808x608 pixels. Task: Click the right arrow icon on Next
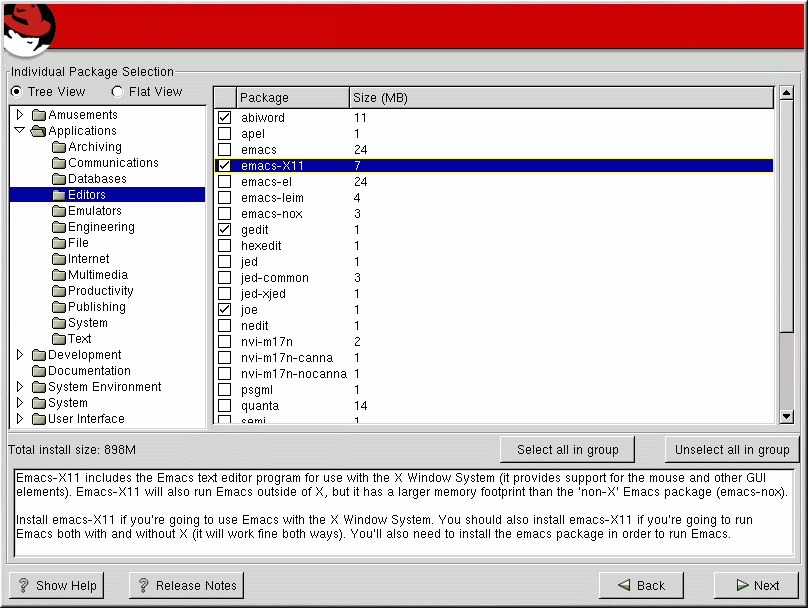742,585
